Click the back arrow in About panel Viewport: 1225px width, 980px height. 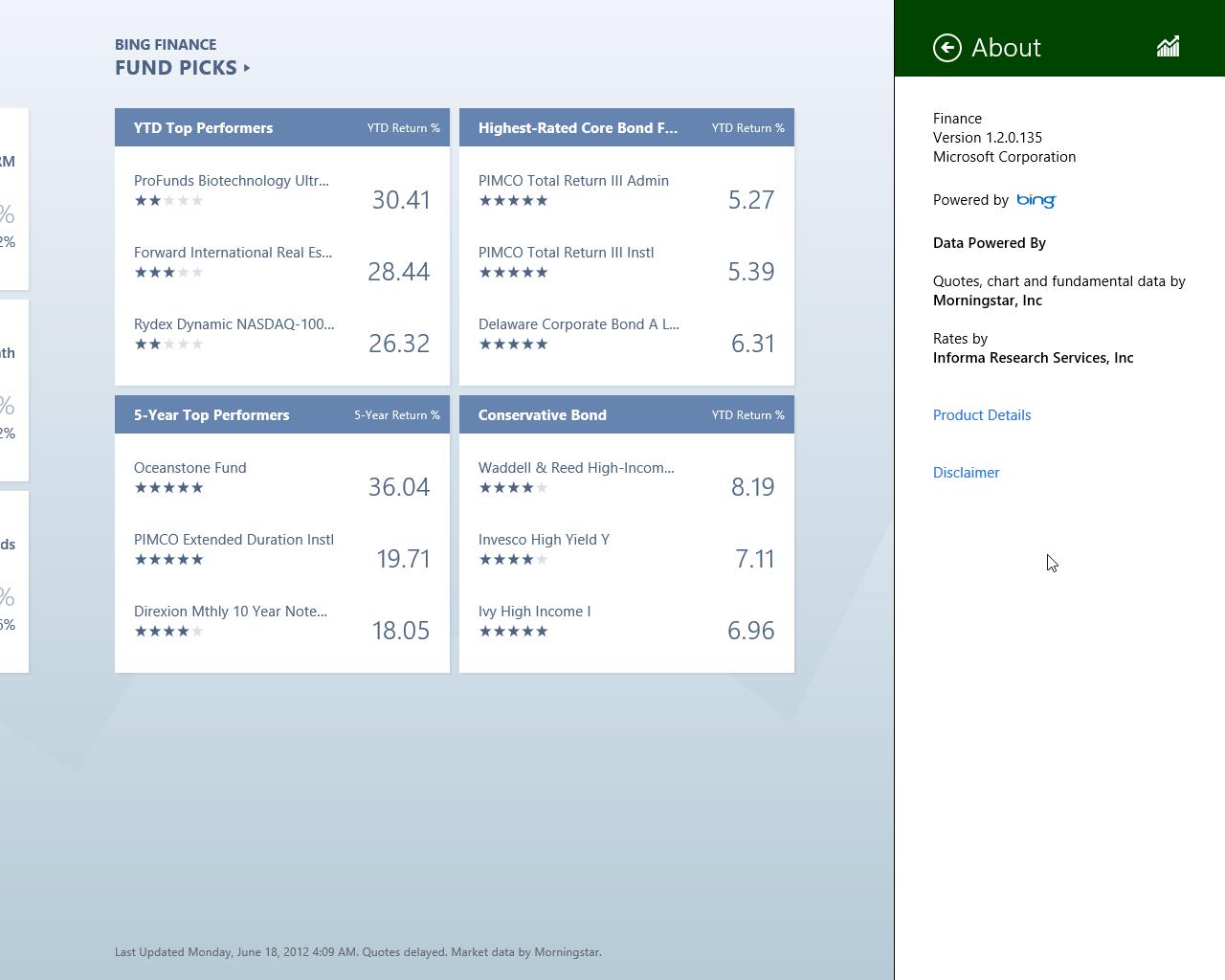(x=947, y=48)
